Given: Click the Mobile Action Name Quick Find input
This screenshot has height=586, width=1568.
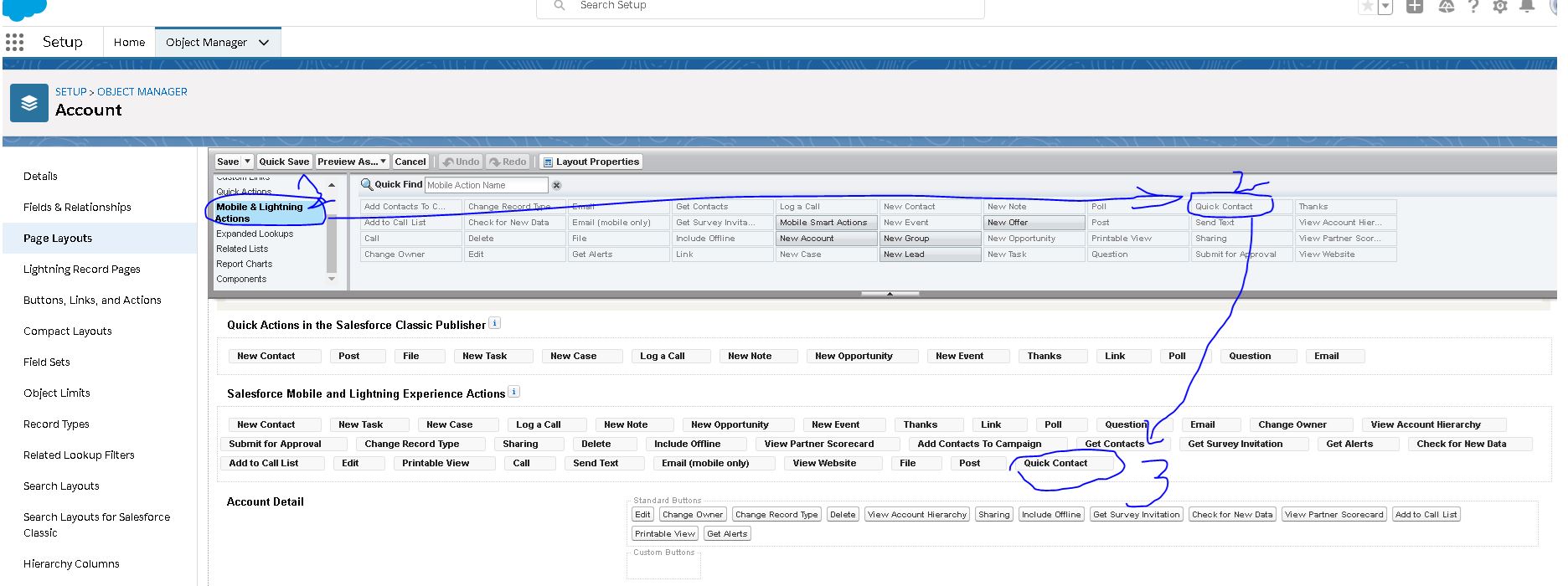Looking at the screenshot, I should [x=487, y=185].
